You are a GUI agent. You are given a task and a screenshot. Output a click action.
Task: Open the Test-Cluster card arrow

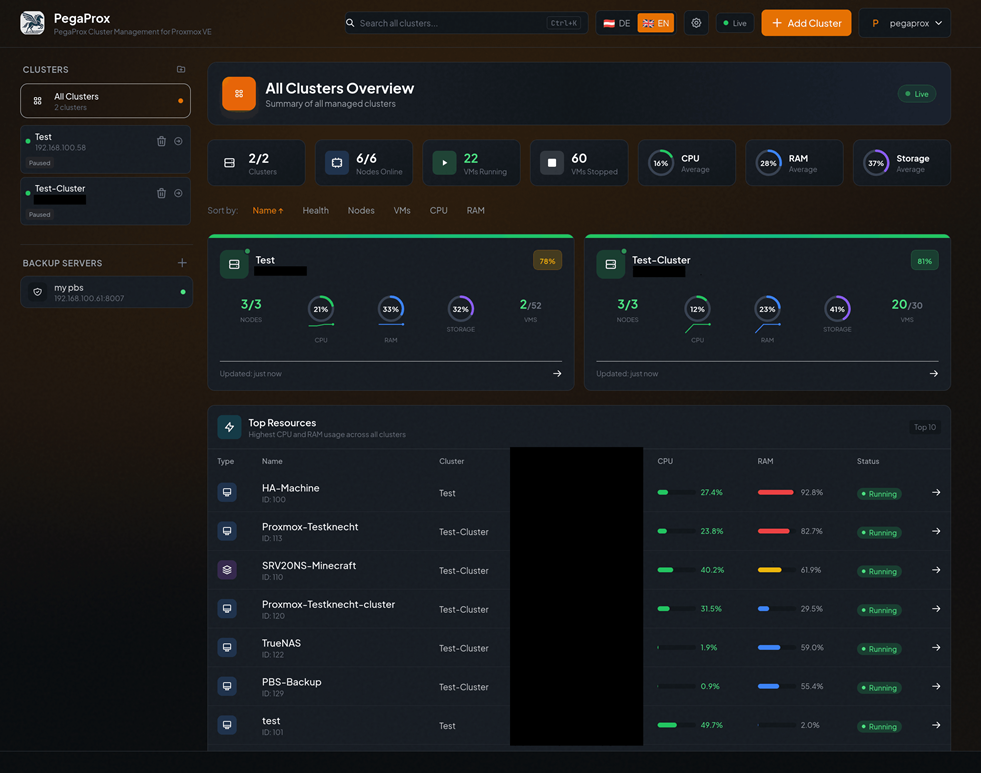(933, 373)
